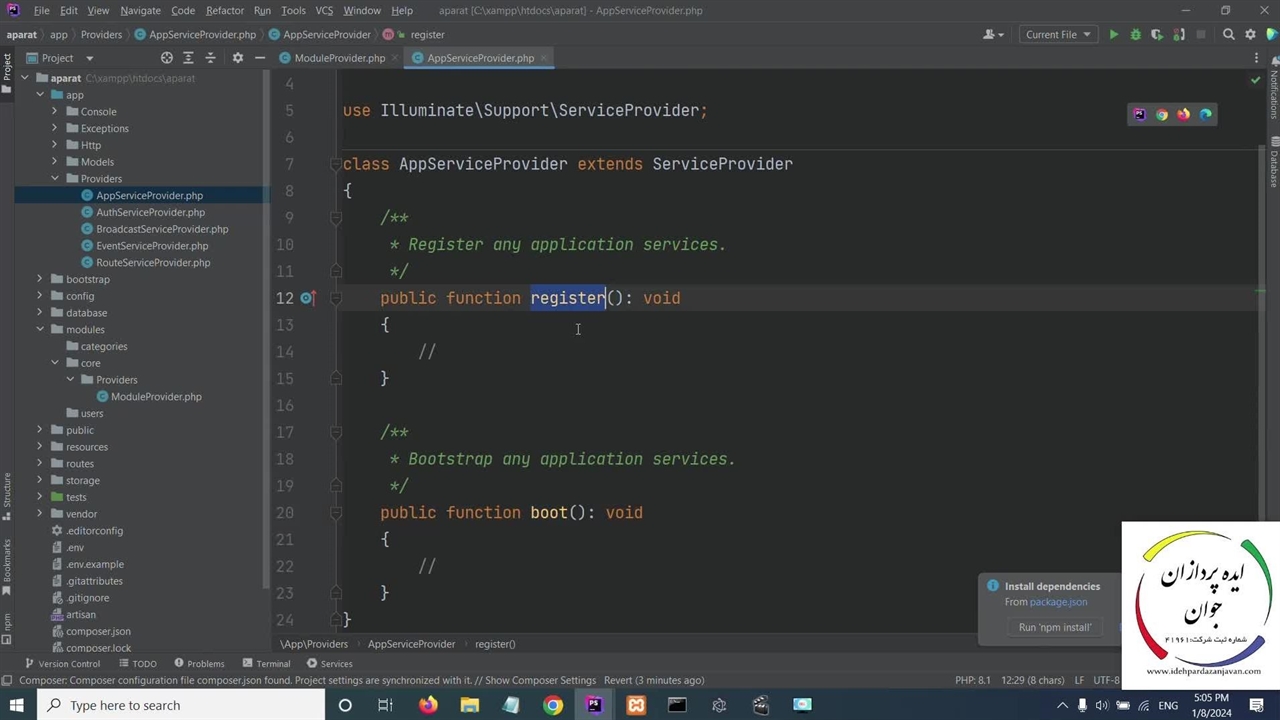Open in Firefox browser icon in editor
The image size is (1280, 720).
(x=1183, y=114)
